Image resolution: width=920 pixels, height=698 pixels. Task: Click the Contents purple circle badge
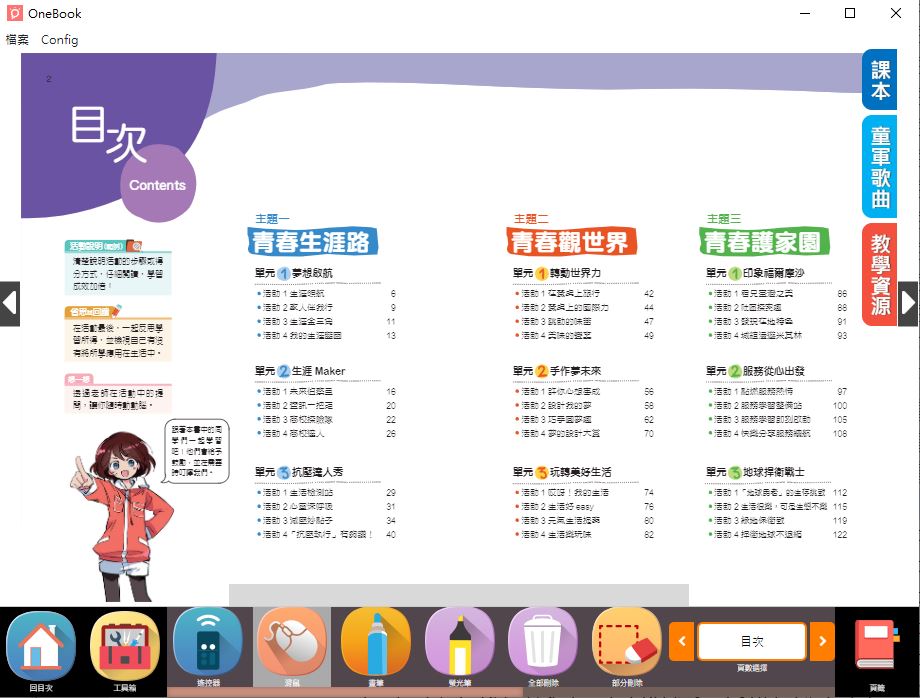click(x=157, y=184)
